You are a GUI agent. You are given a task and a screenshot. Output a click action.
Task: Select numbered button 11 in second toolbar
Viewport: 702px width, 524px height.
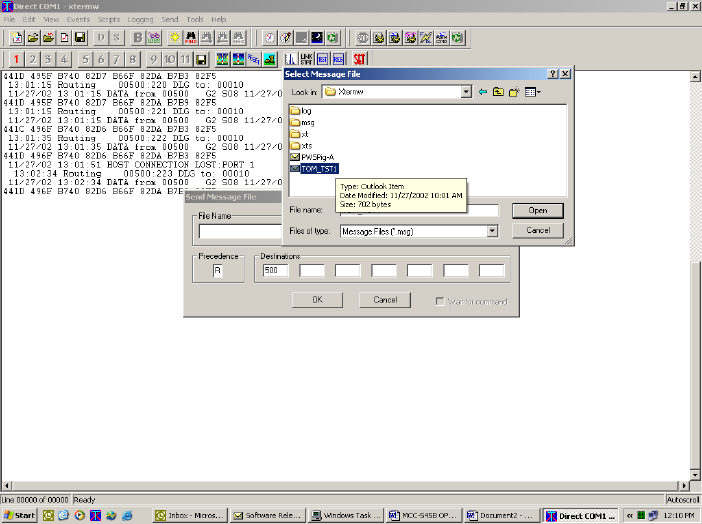click(185, 59)
